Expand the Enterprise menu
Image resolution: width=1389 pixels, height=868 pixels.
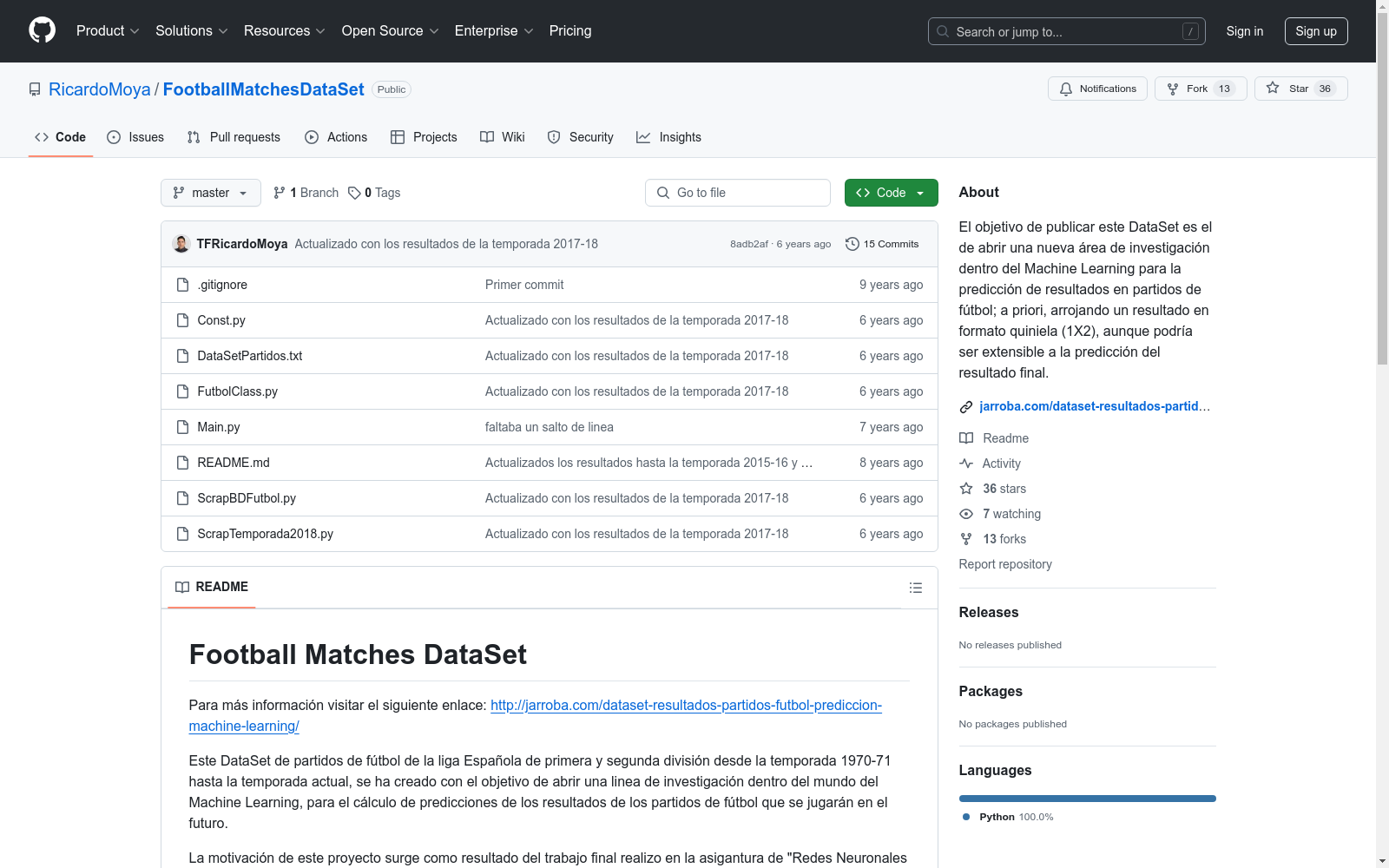[x=494, y=31]
